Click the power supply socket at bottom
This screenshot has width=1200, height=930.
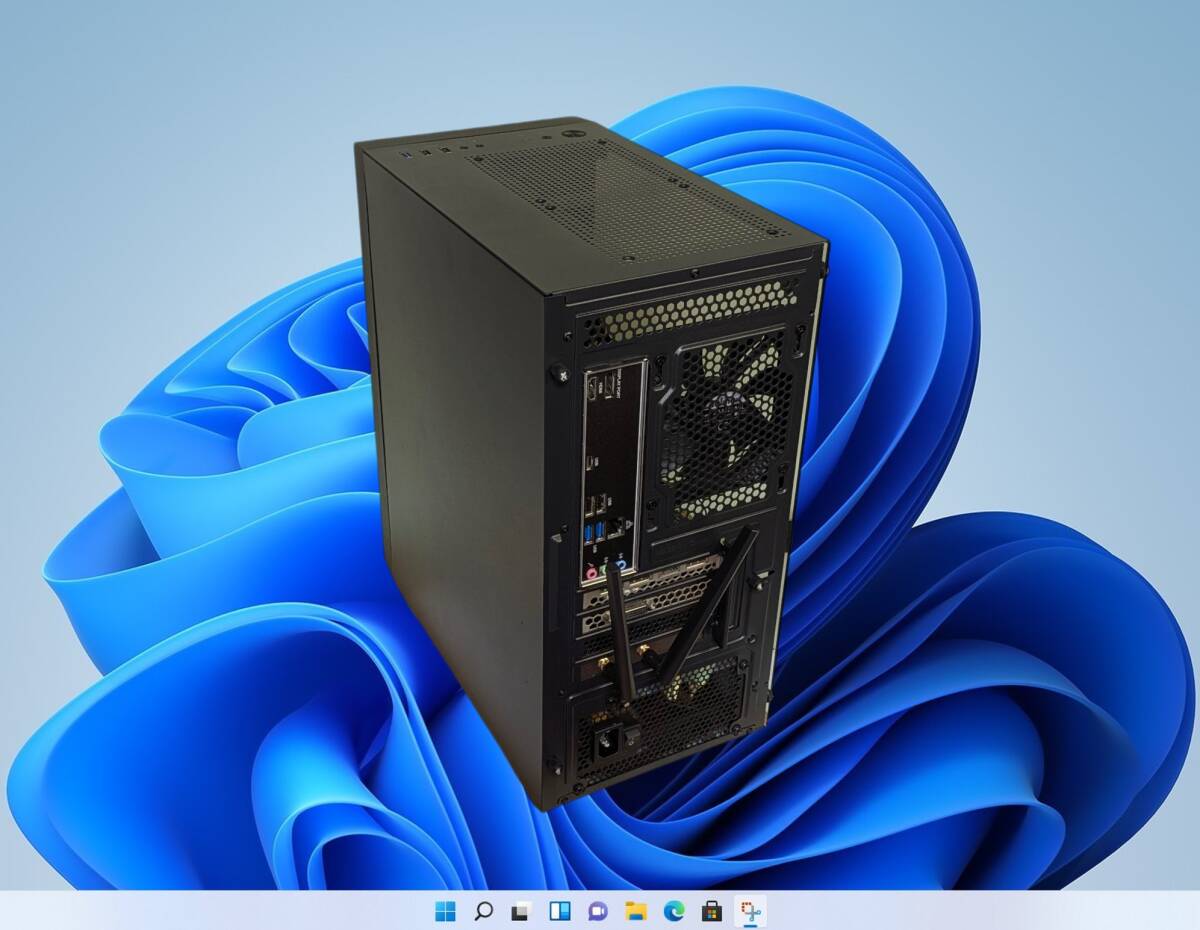[606, 743]
